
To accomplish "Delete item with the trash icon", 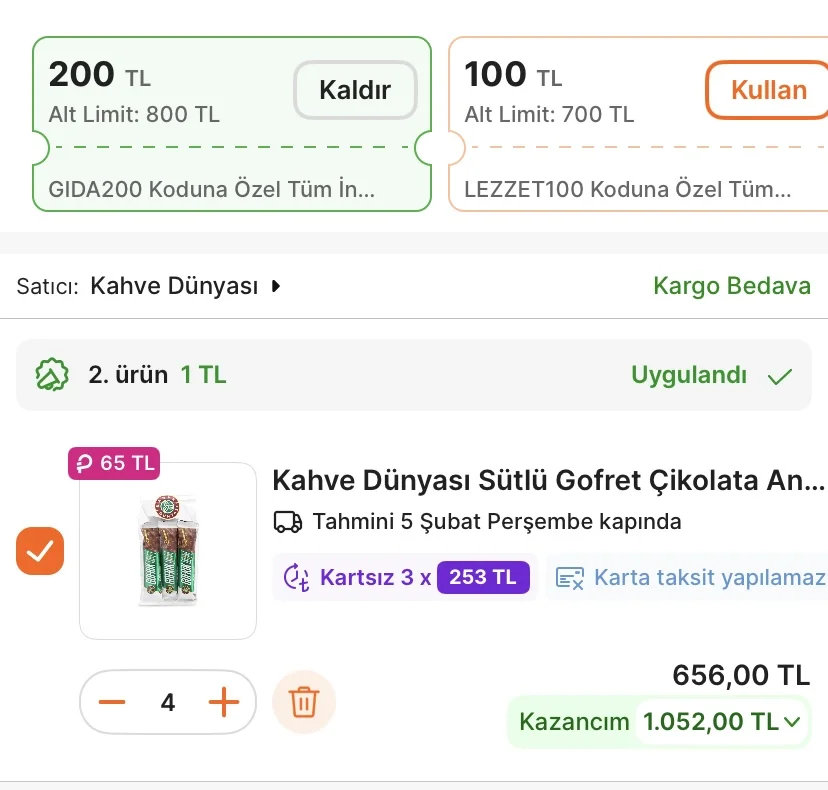I will click(x=303, y=702).
